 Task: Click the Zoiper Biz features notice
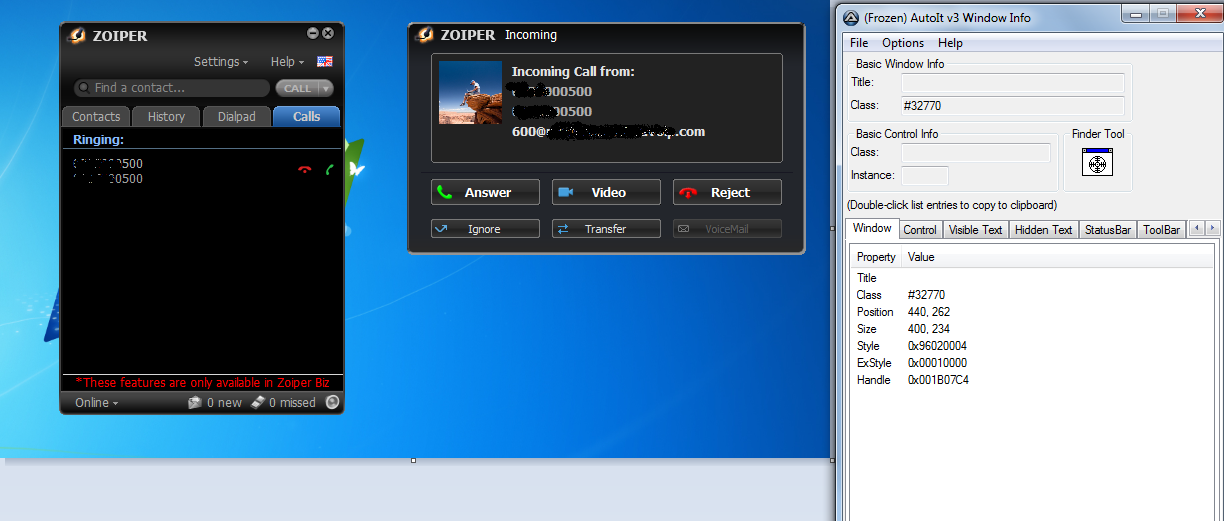202,383
